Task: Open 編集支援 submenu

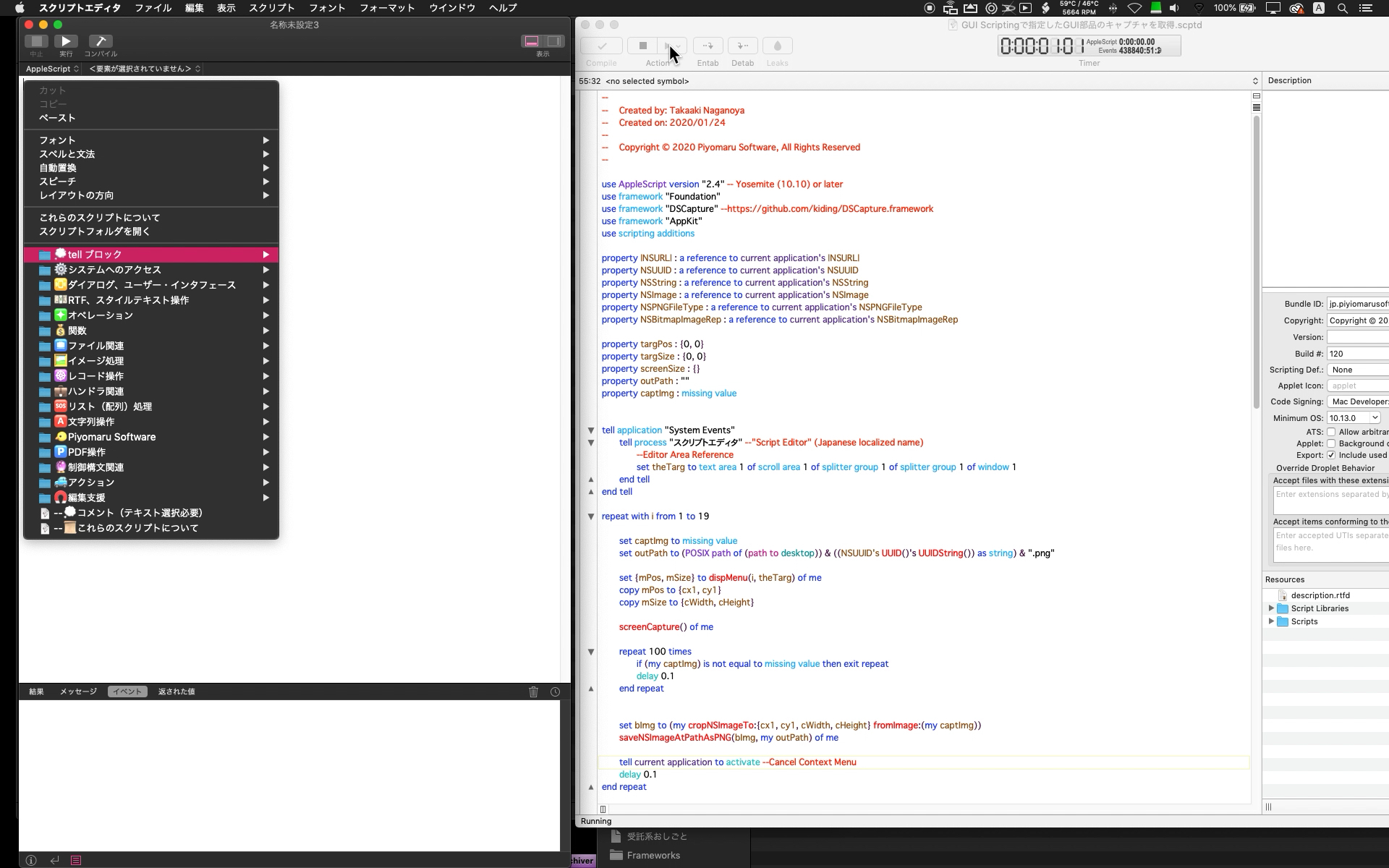Action: pos(151,498)
